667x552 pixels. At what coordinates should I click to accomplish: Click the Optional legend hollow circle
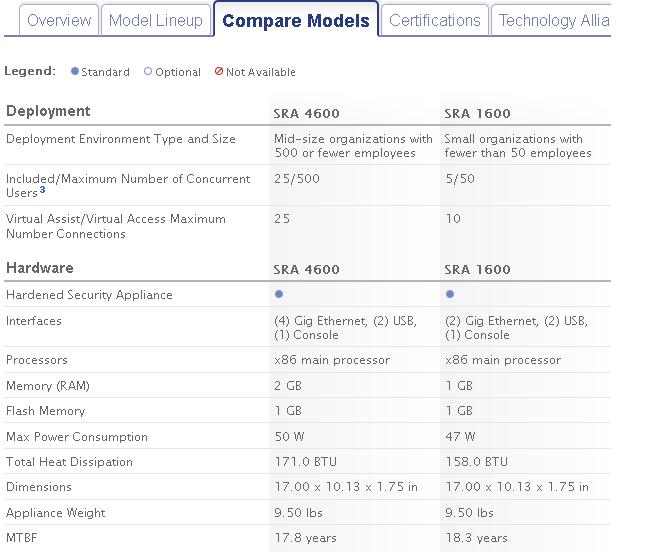click(148, 71)
